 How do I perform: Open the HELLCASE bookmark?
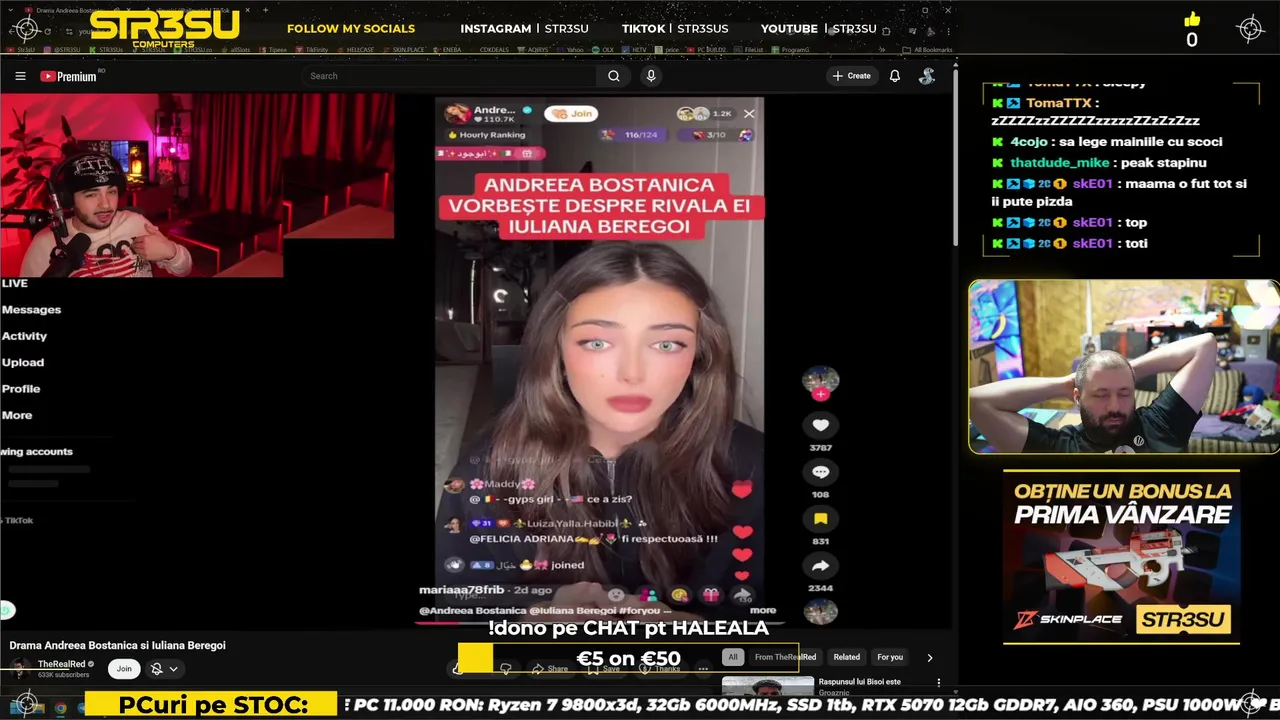pyautogui.click(x=354, y=49)
